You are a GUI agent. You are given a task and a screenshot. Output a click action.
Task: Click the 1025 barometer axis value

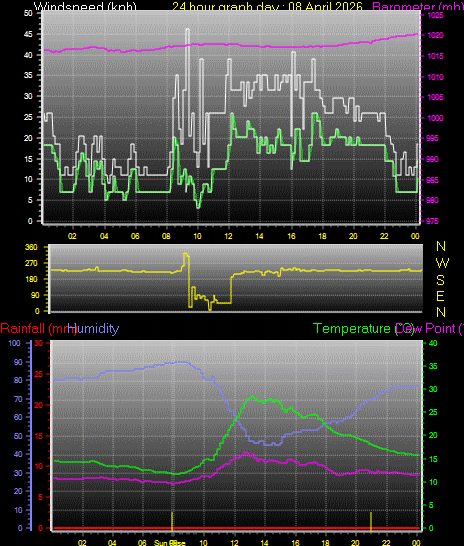435,15
